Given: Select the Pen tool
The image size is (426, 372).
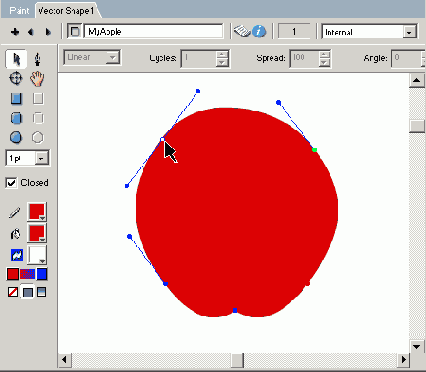Looking at the screenshot, I should (38, 59).
